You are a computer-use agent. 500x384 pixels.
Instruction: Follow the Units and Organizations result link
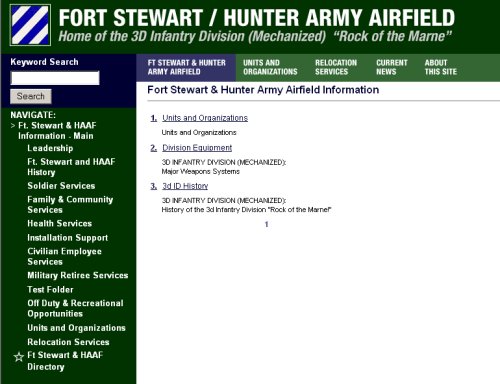(x=205, y=118)
